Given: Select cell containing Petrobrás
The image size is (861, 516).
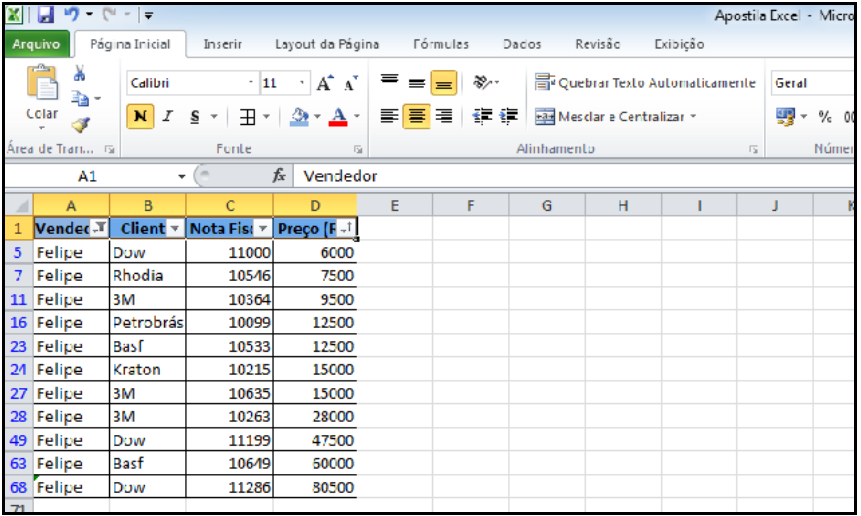Looking at the screenshot, I should [147, 323].
